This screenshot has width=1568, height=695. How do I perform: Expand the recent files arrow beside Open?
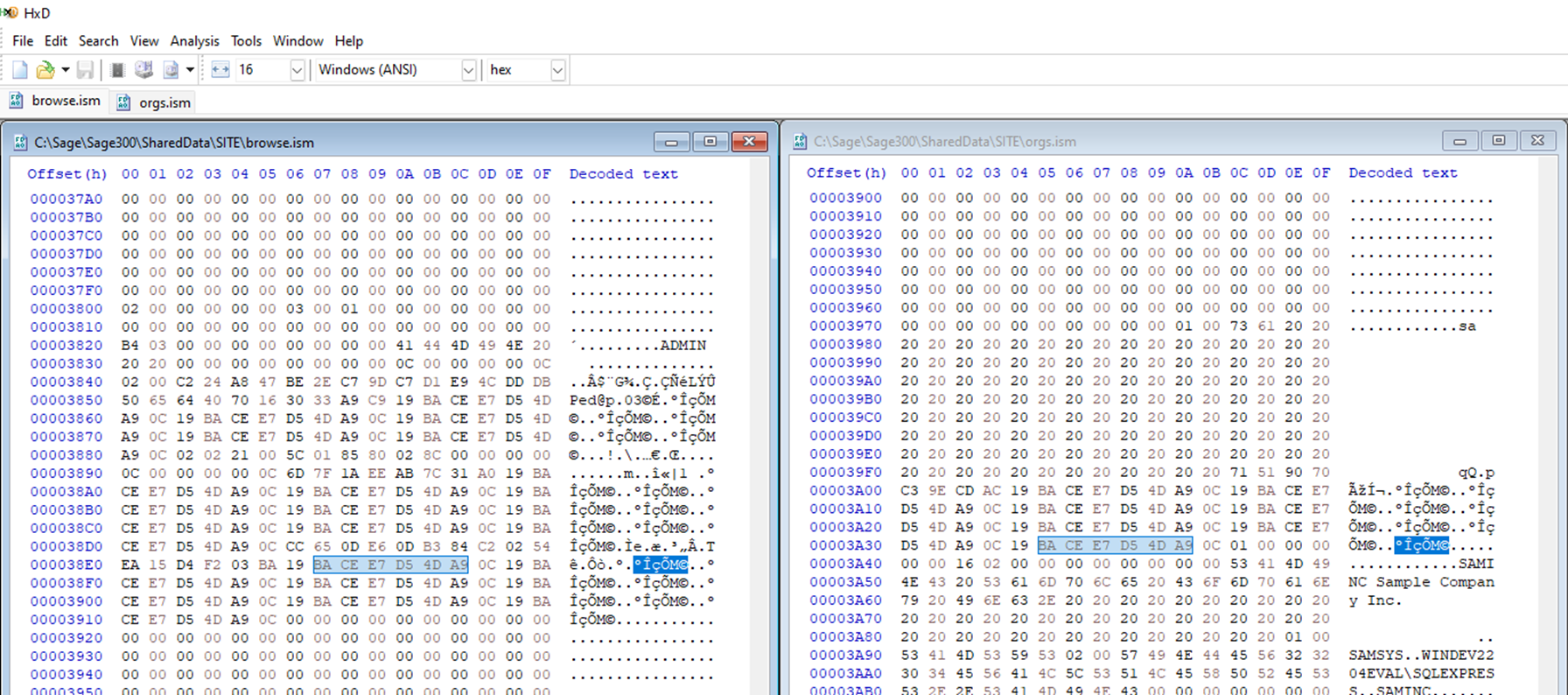tap(66, 70)
